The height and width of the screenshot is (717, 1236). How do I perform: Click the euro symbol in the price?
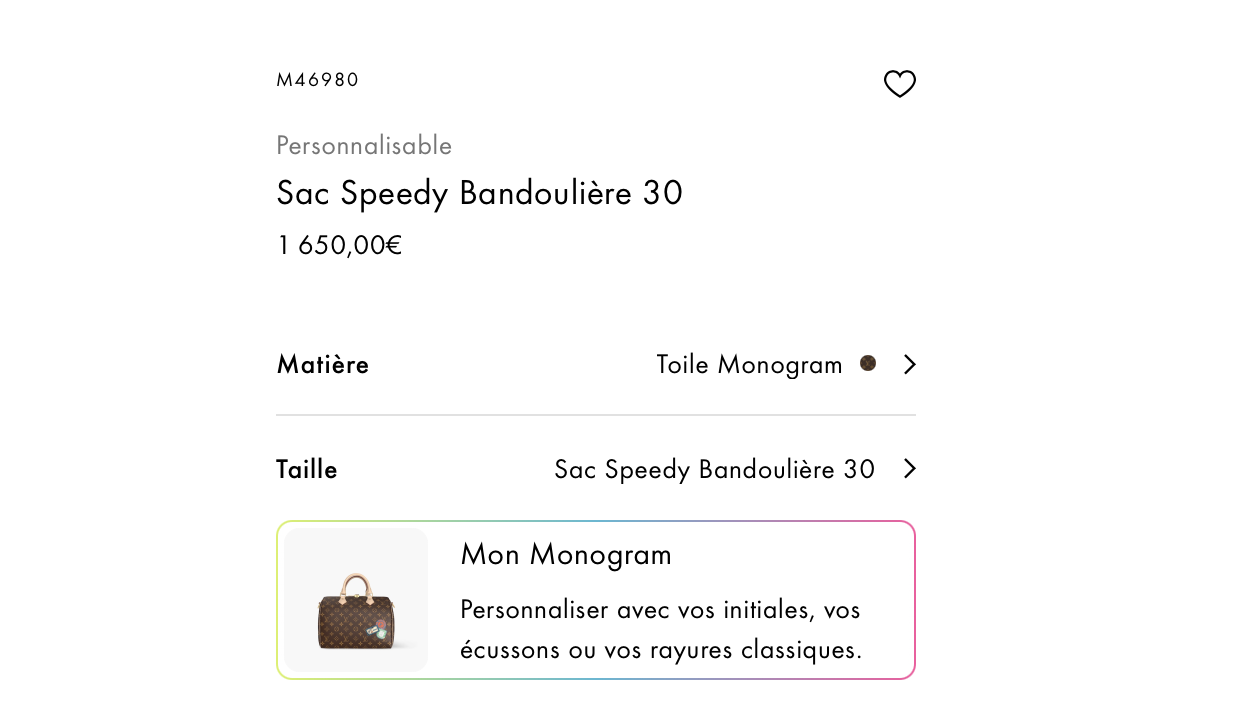click(x=394, y=245)
